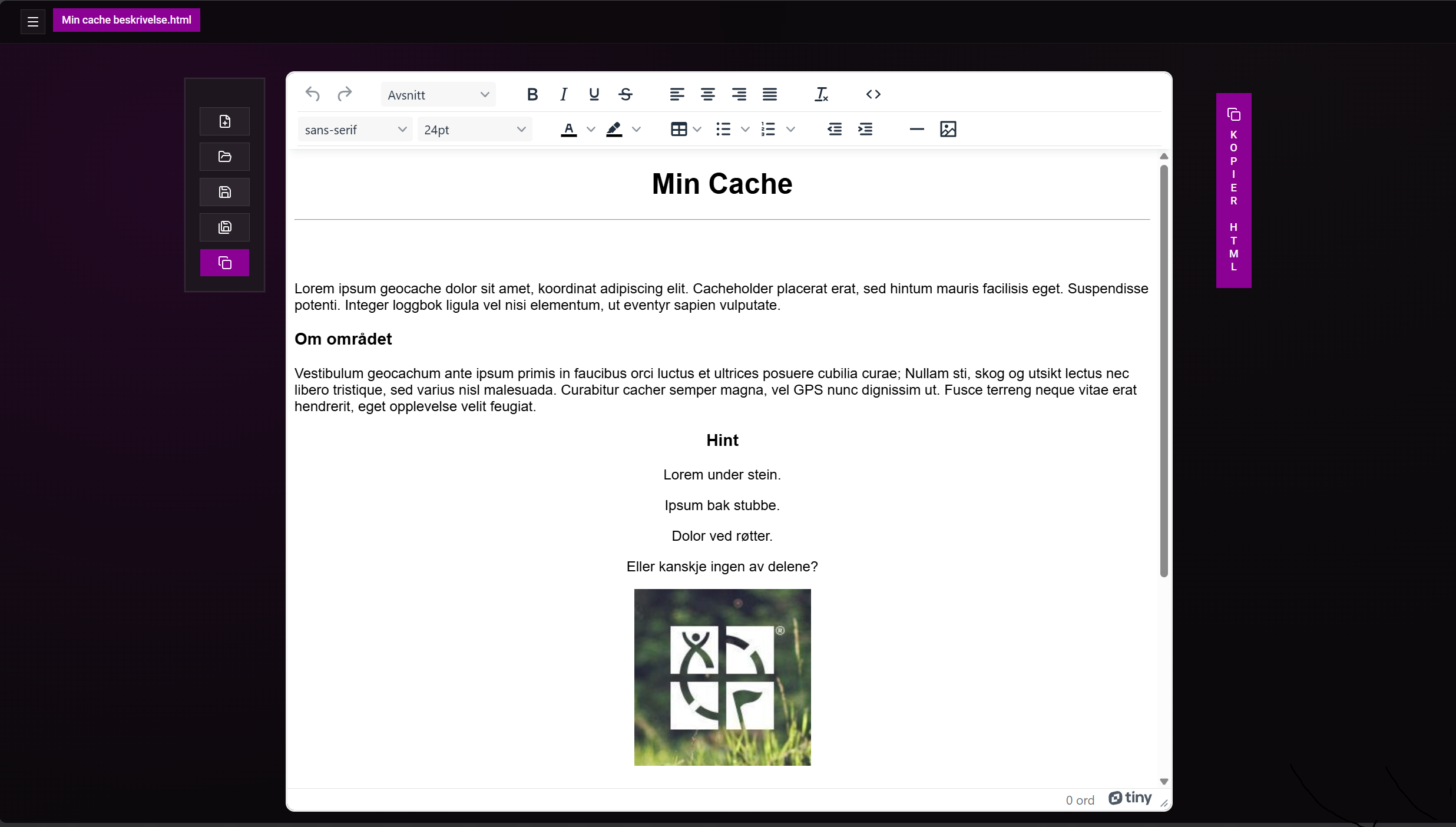Open the table insert menu
Screen dimensions: 1456x827
coord(686,130)
